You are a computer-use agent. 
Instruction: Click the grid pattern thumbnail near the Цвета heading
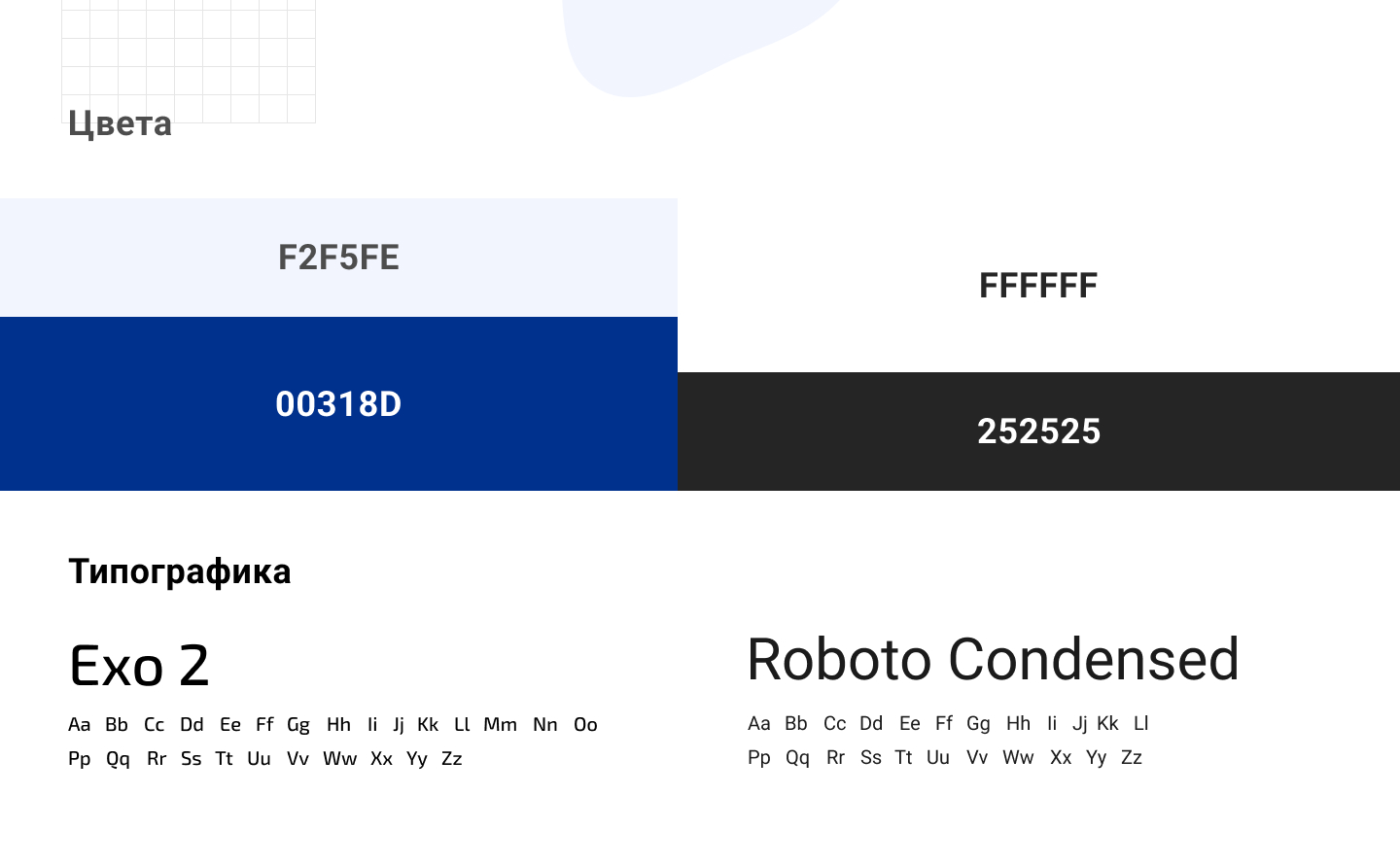[189, 61]
